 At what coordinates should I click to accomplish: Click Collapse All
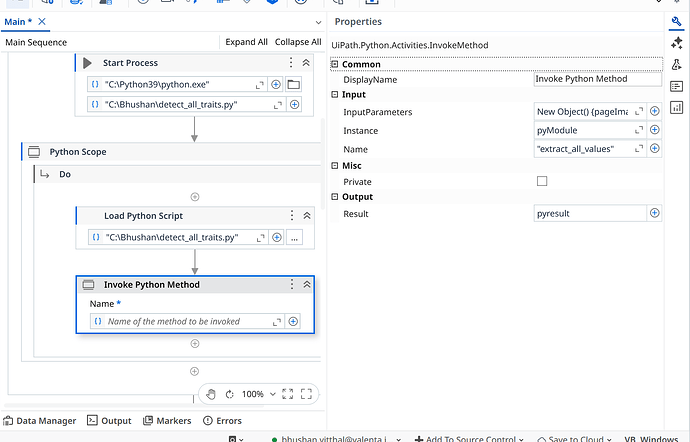(x=298, y=42)
